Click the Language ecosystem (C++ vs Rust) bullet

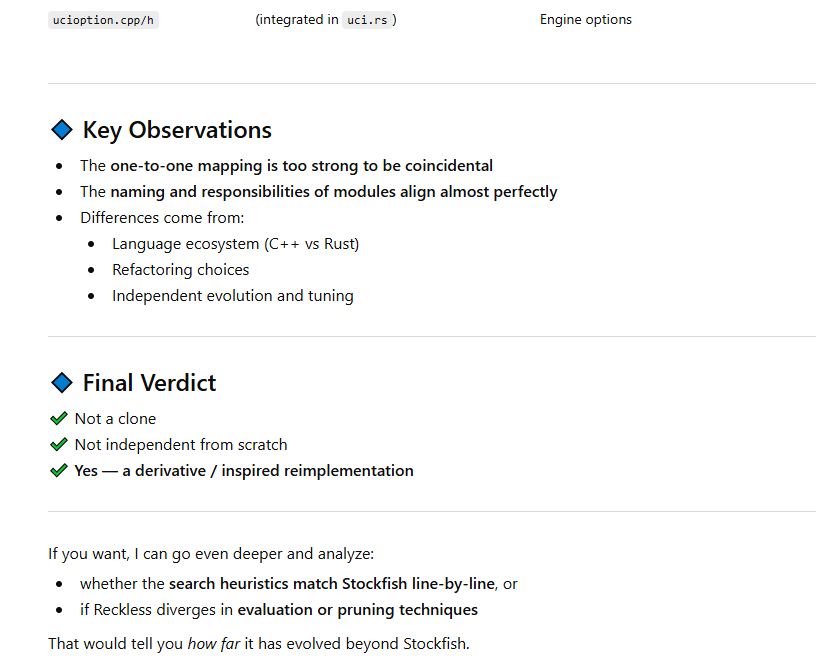pyautogui.click(x=235, y=244)
